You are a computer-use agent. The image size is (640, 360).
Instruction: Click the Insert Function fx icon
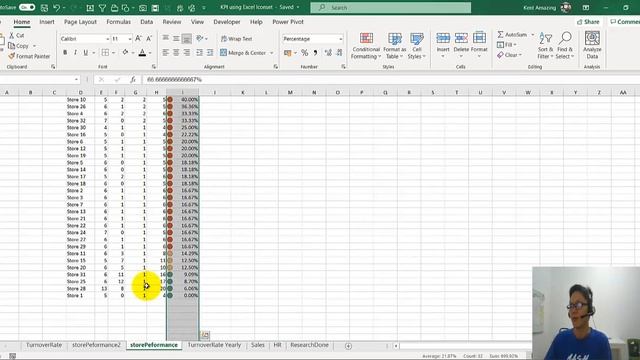coord(133,80)
